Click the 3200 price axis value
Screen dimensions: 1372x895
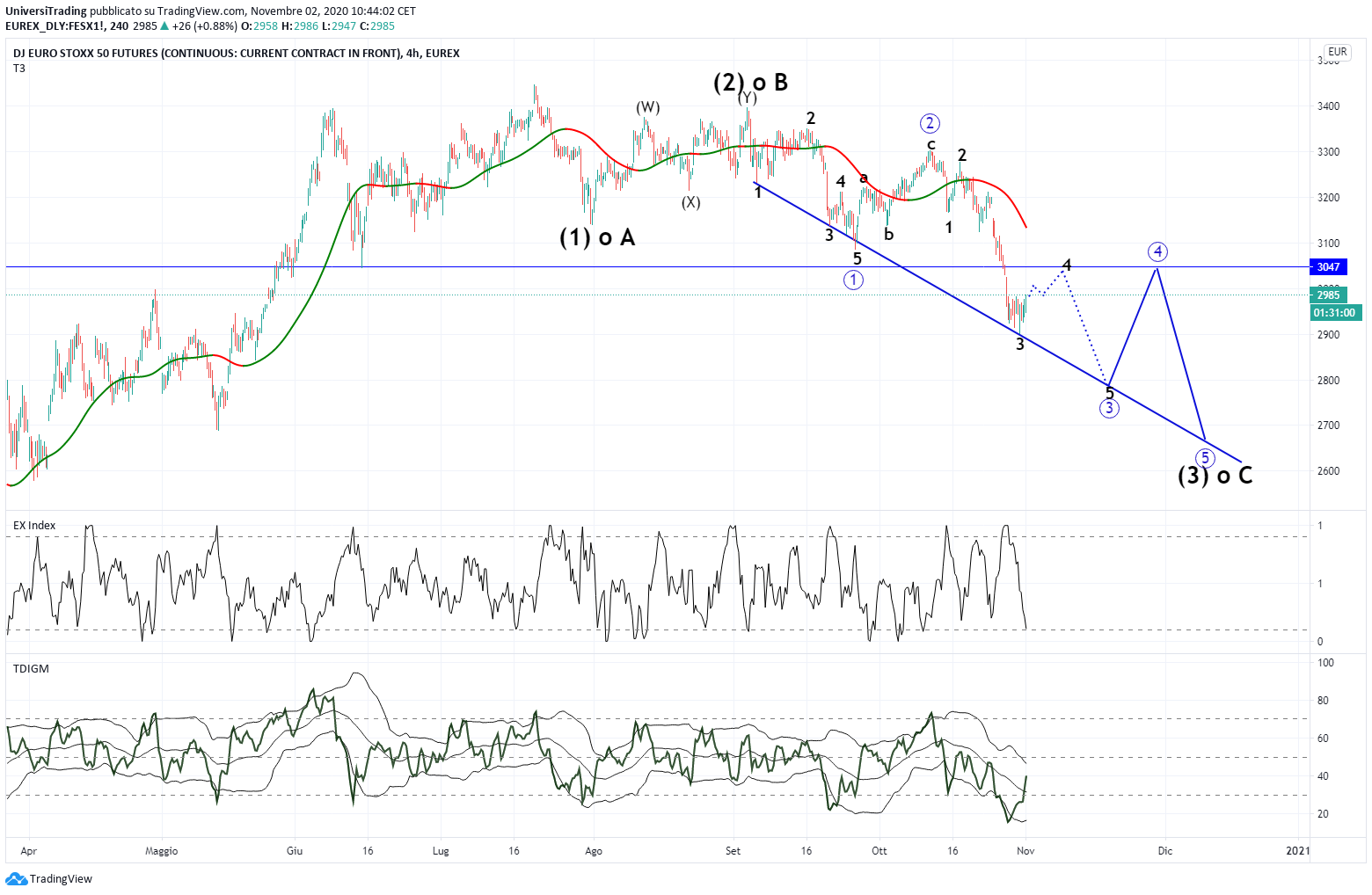click(1328, 198)
